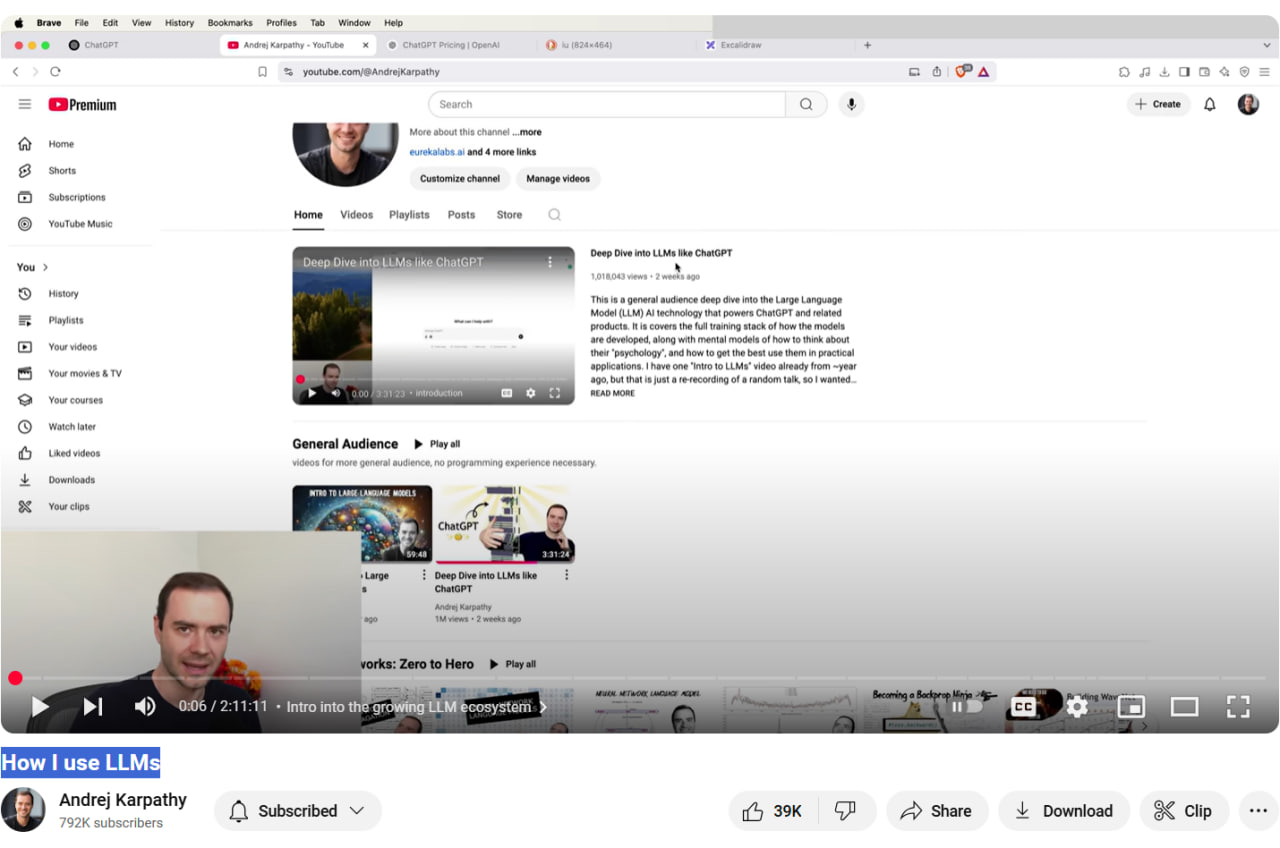
Task: Switch to the Store channel tab
Action: click(509, 215)
